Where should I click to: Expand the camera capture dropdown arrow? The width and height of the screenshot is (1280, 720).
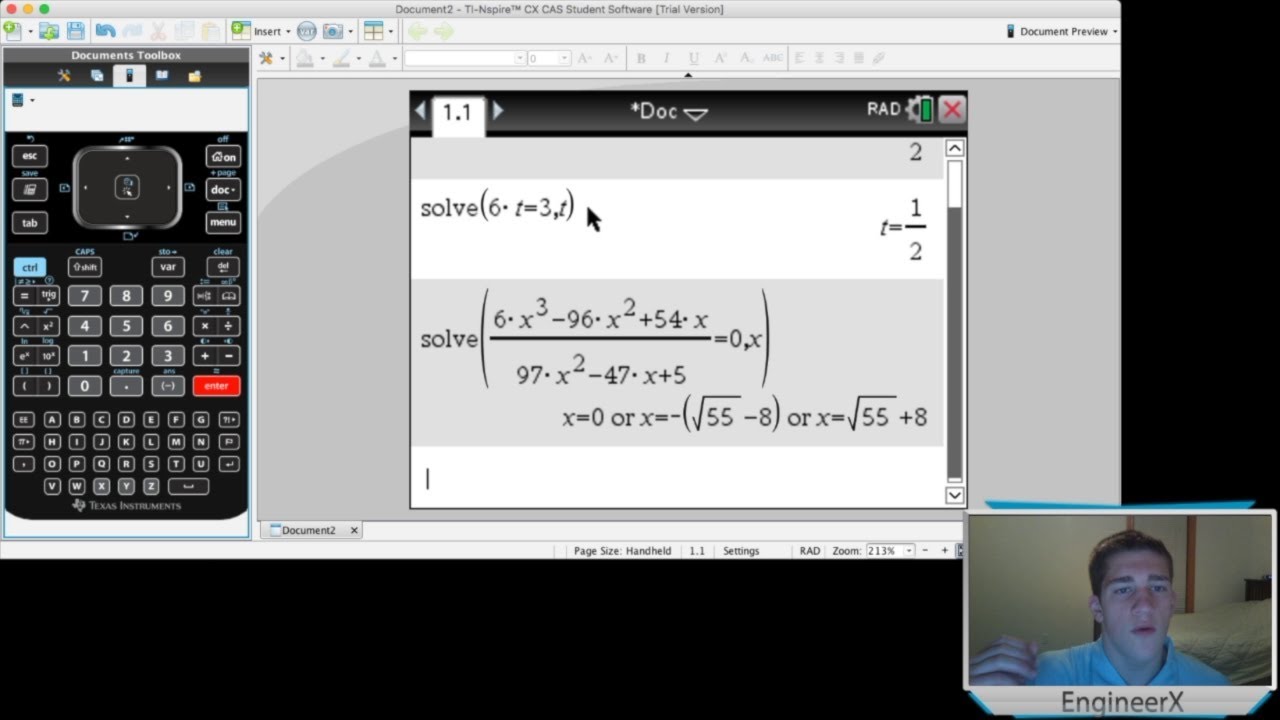[x=350, y=32]
